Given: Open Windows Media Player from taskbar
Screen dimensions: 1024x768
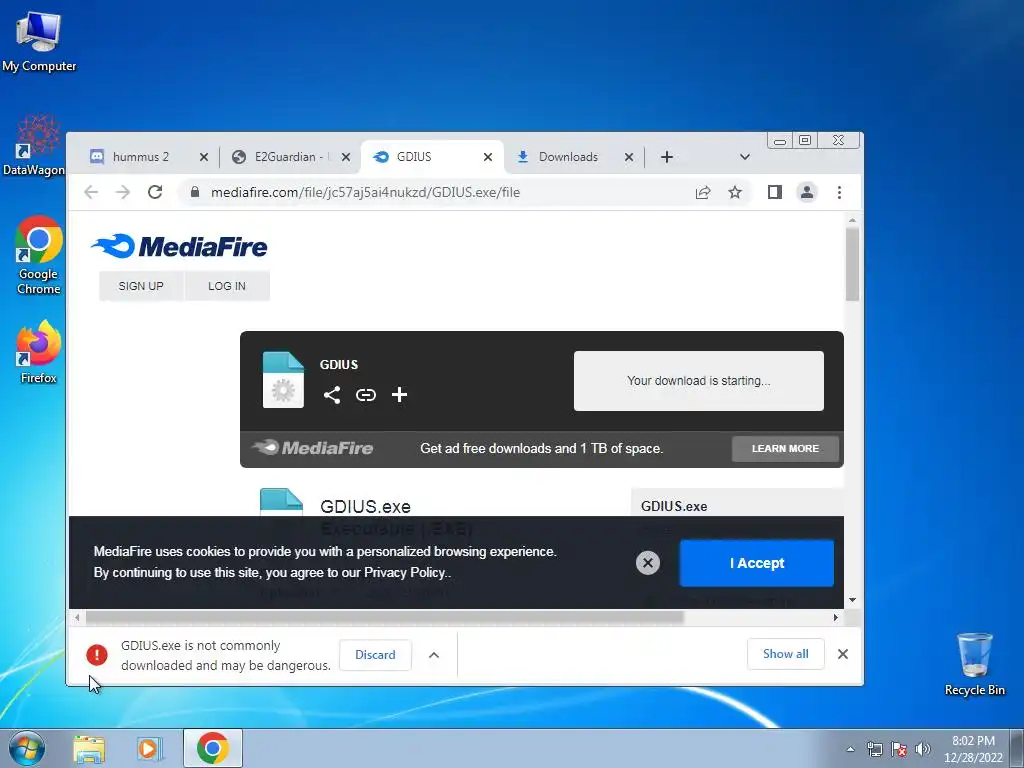Looking at the screenshot, I should (x=150, y=749).
